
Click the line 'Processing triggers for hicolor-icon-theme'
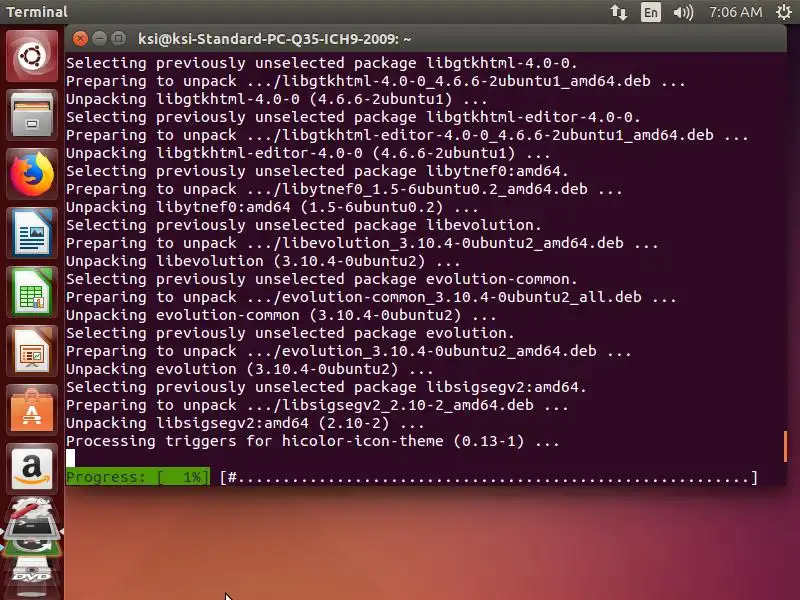pyautogui.click(x=313, y=441)
